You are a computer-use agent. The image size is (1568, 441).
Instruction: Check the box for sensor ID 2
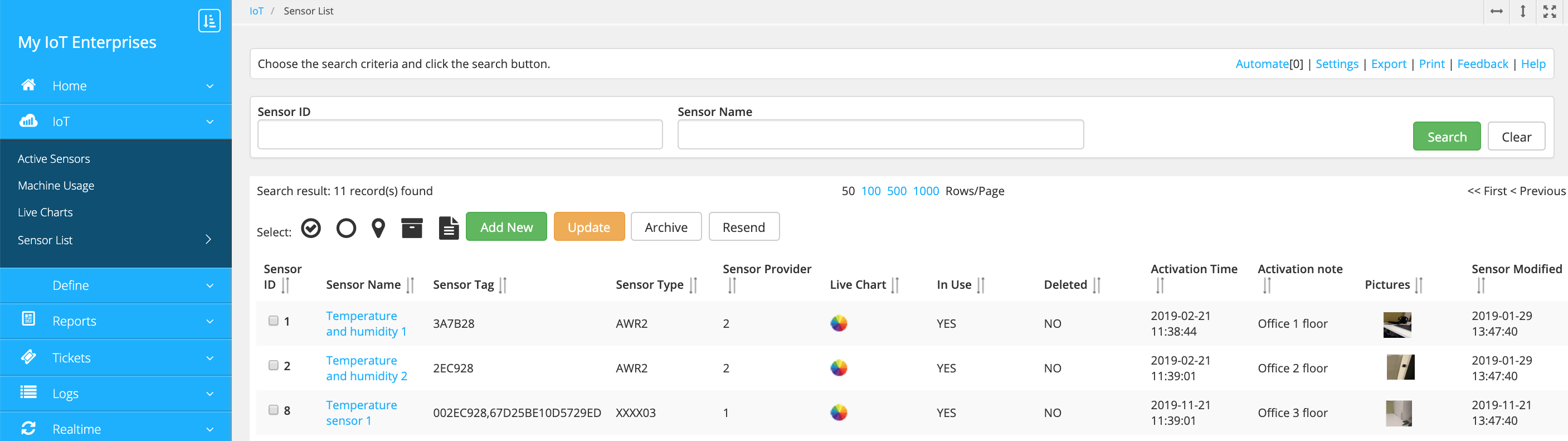273,365
